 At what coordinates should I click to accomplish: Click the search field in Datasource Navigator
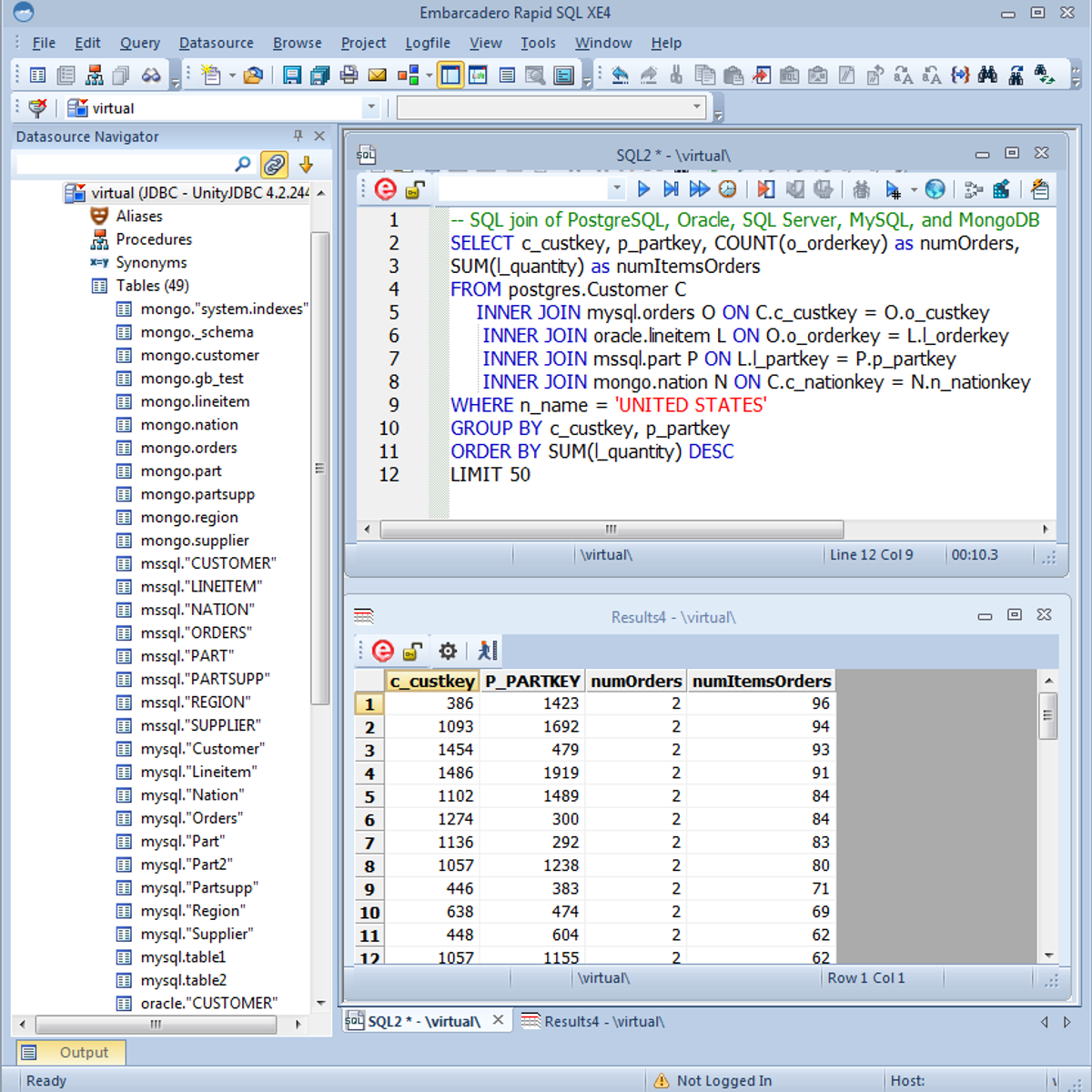[x=127, y=164]
